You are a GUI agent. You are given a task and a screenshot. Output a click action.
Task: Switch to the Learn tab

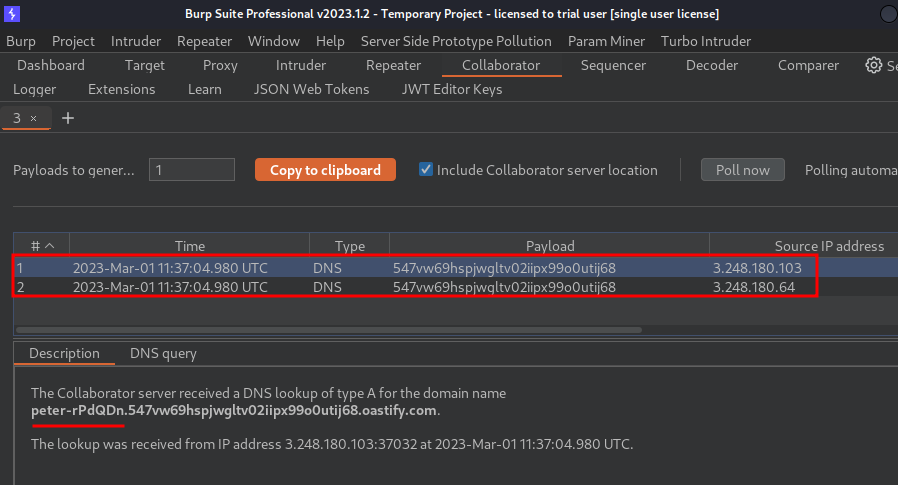click(204, 89)
